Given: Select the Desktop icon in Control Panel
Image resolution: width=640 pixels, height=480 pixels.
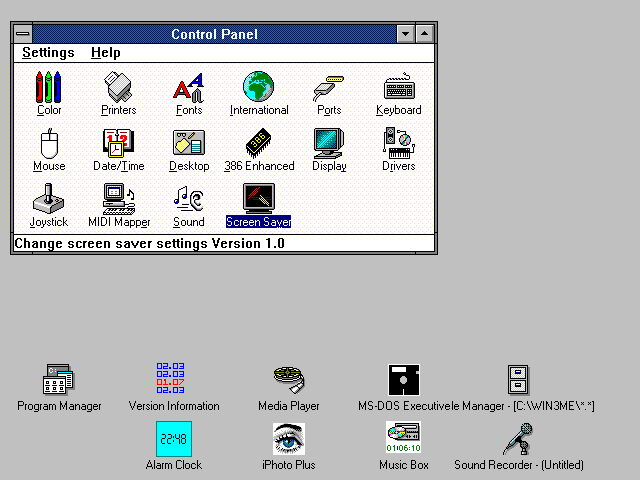Looking at the screenshot, I should [x=189, y=143].
